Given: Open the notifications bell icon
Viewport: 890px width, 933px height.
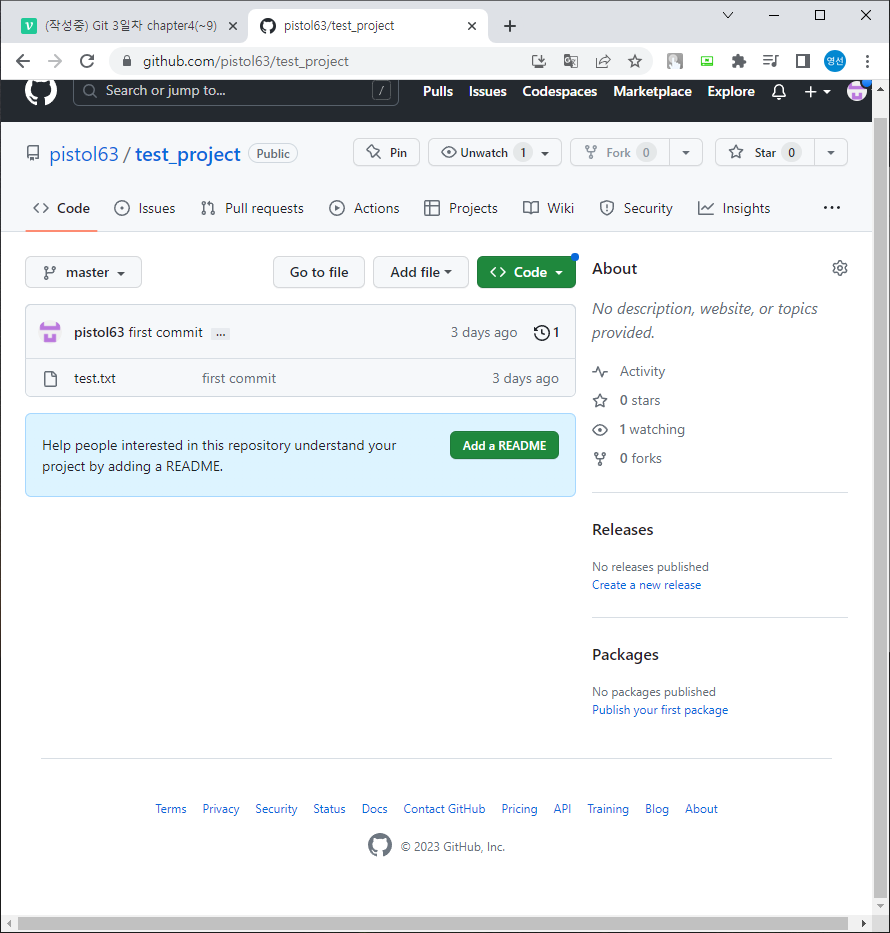Looking at the screenshot, I should (779, 92).
